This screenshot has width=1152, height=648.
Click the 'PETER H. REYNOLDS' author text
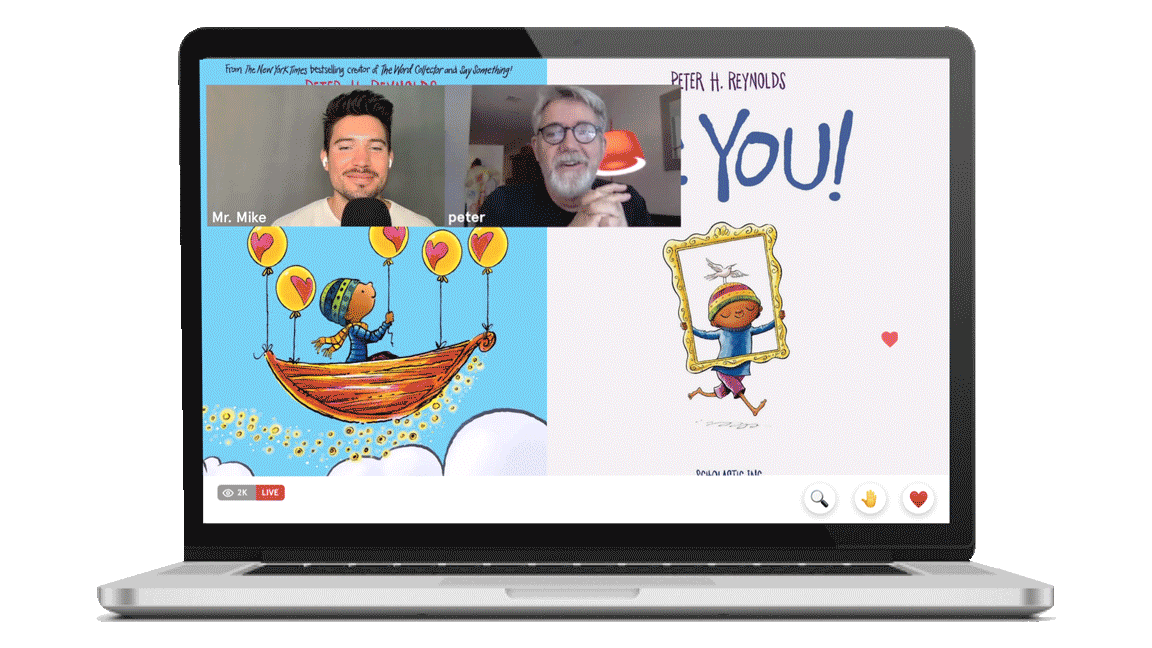(728, 81)
